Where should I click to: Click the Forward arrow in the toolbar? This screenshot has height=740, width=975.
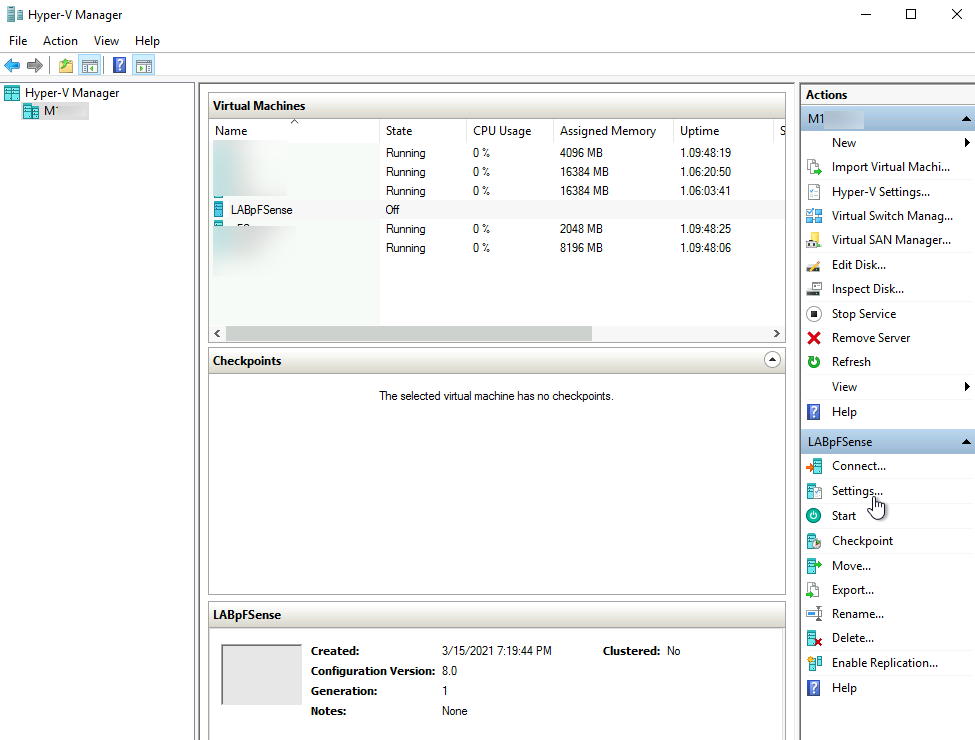click(x=35, y=65)
